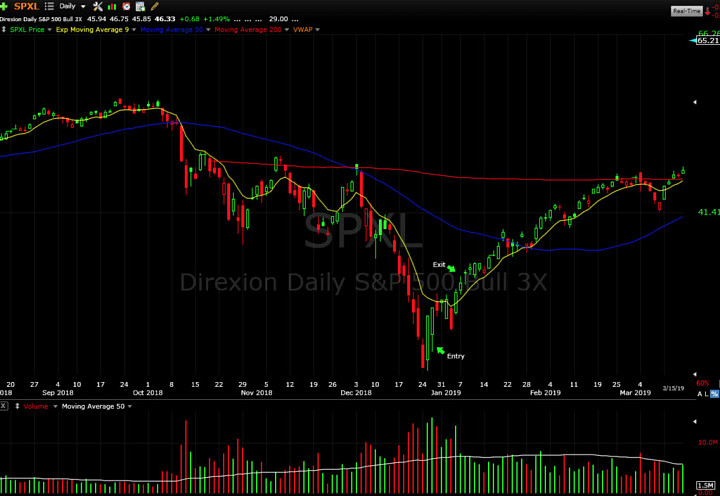The width and height of the screenshot is (720, 496).
Task: Click the Dec 2018 axis label
Action: (x=356, y=393)
